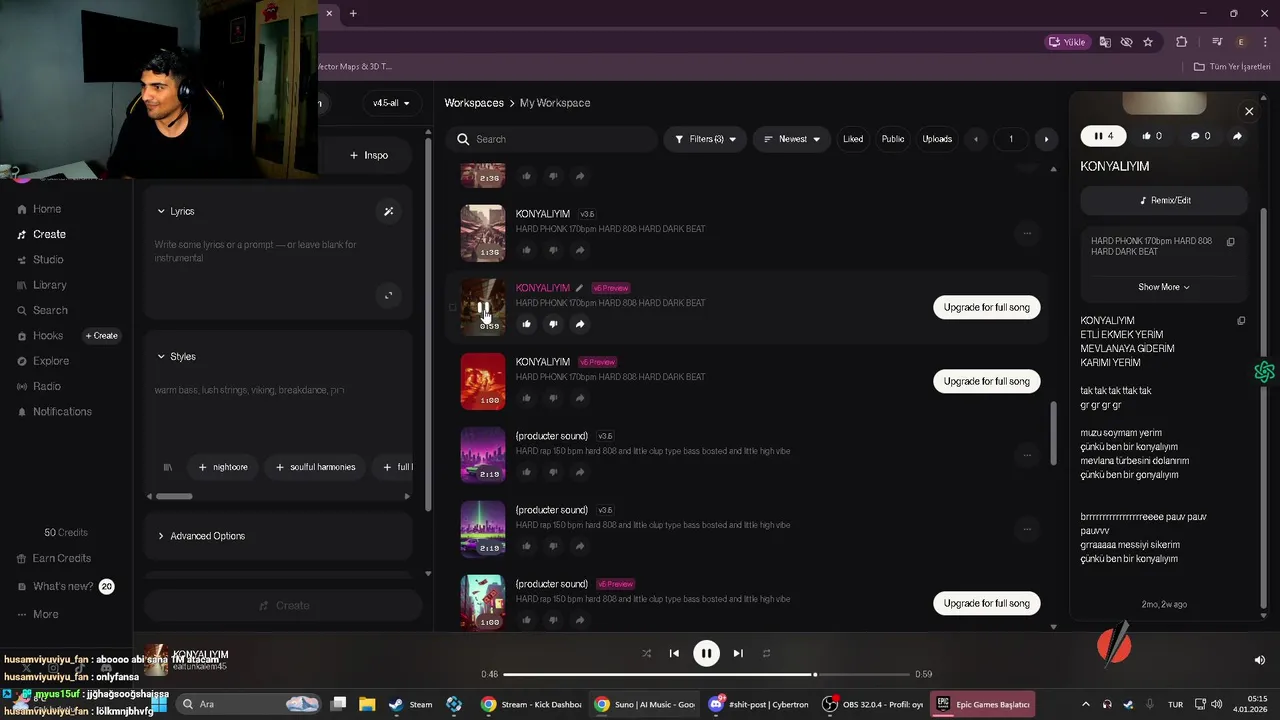Viewport: 1280px width, 720px height.
Task: Open comments in details panel
Action: [1200, 136]
